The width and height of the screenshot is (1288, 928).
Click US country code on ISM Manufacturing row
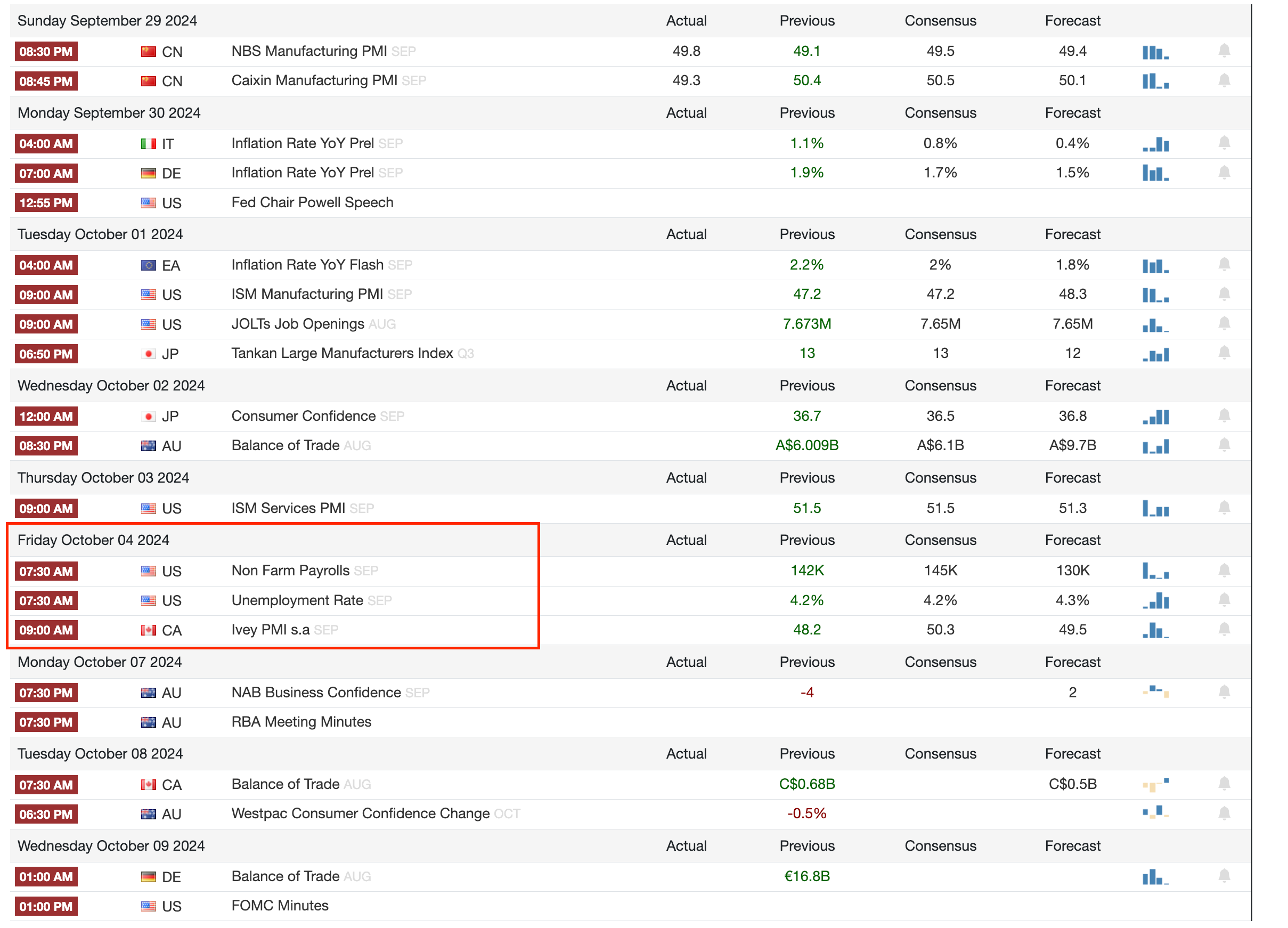coord(172,295)
